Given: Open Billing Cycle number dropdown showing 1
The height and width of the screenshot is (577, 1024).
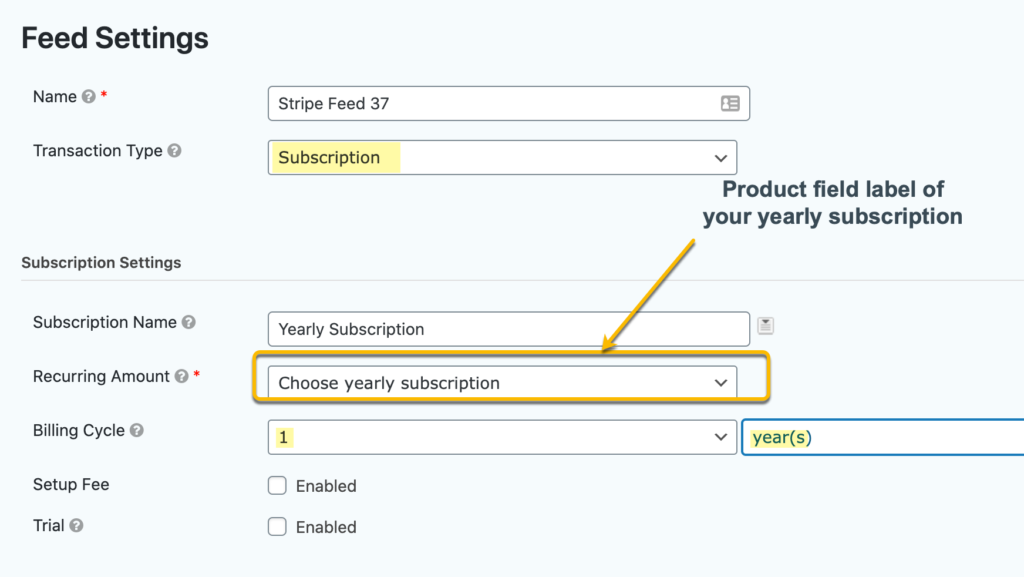Looking at the screenshot, I should [x=502, y=437].
